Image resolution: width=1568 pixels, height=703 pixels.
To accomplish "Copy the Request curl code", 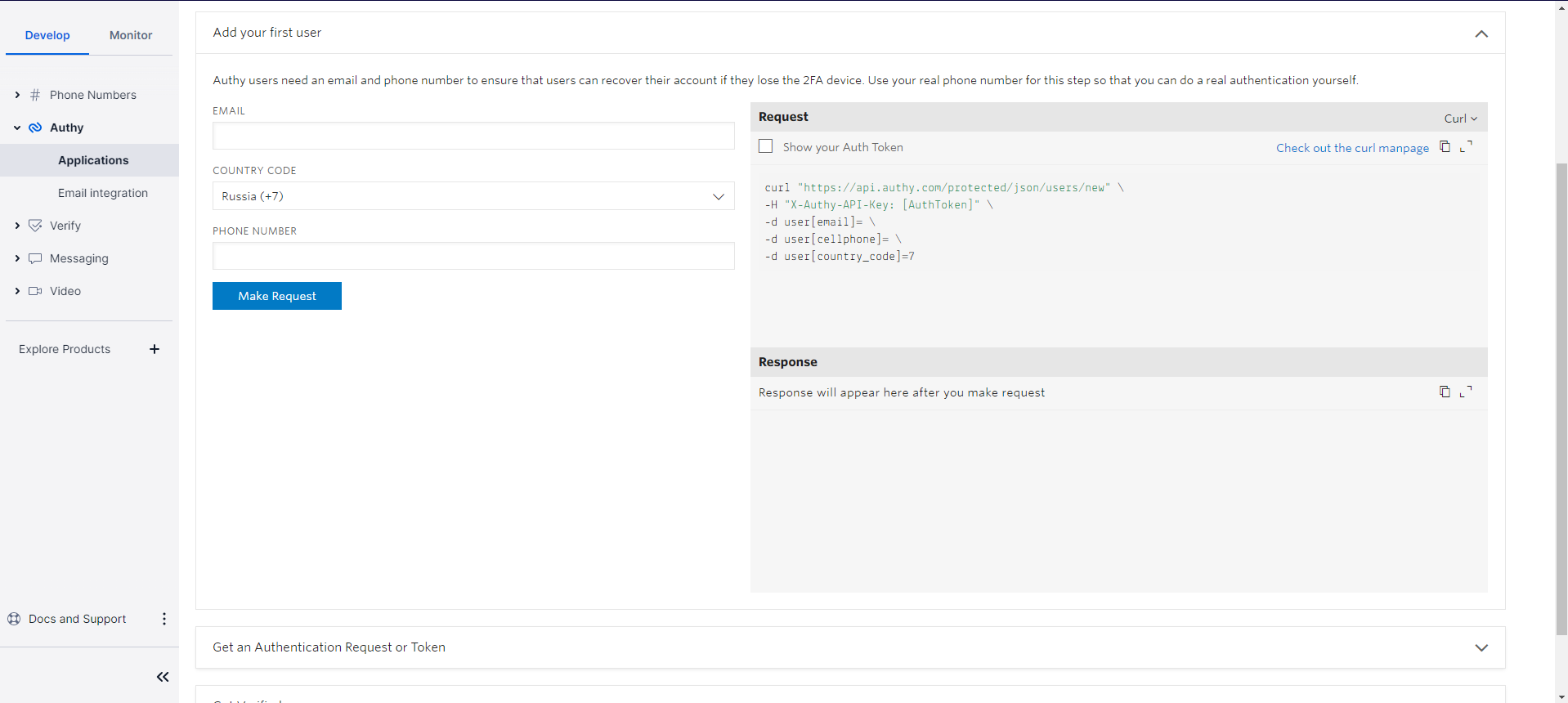I will pyautogui.click(x=1445, y=146).
